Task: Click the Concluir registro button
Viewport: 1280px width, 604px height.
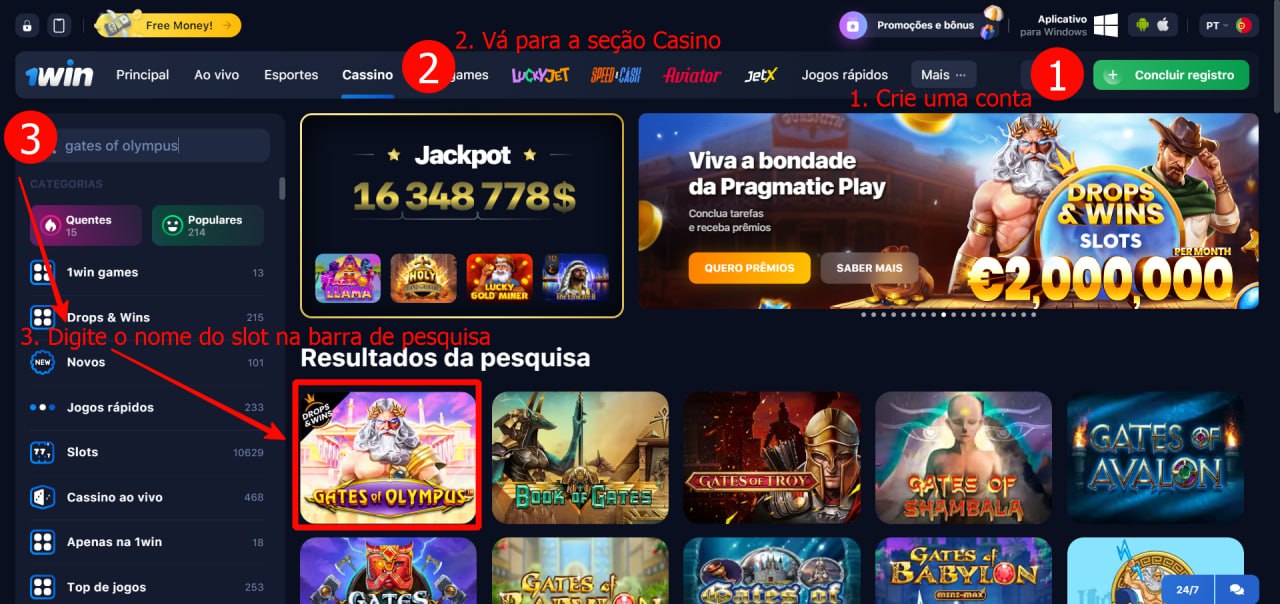Action: [x=1171, y=75]
